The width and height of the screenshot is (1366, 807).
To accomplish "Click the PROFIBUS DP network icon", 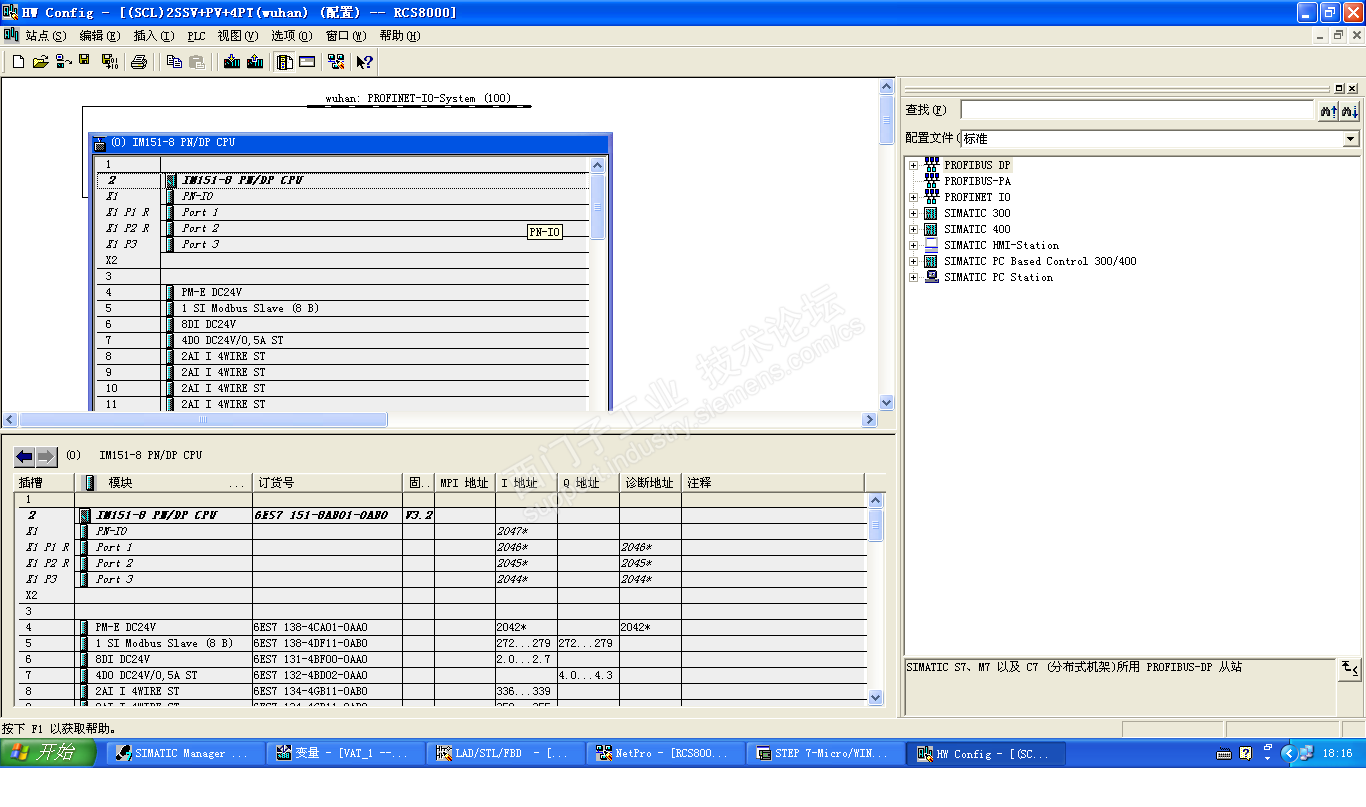I will click(932, 165).
